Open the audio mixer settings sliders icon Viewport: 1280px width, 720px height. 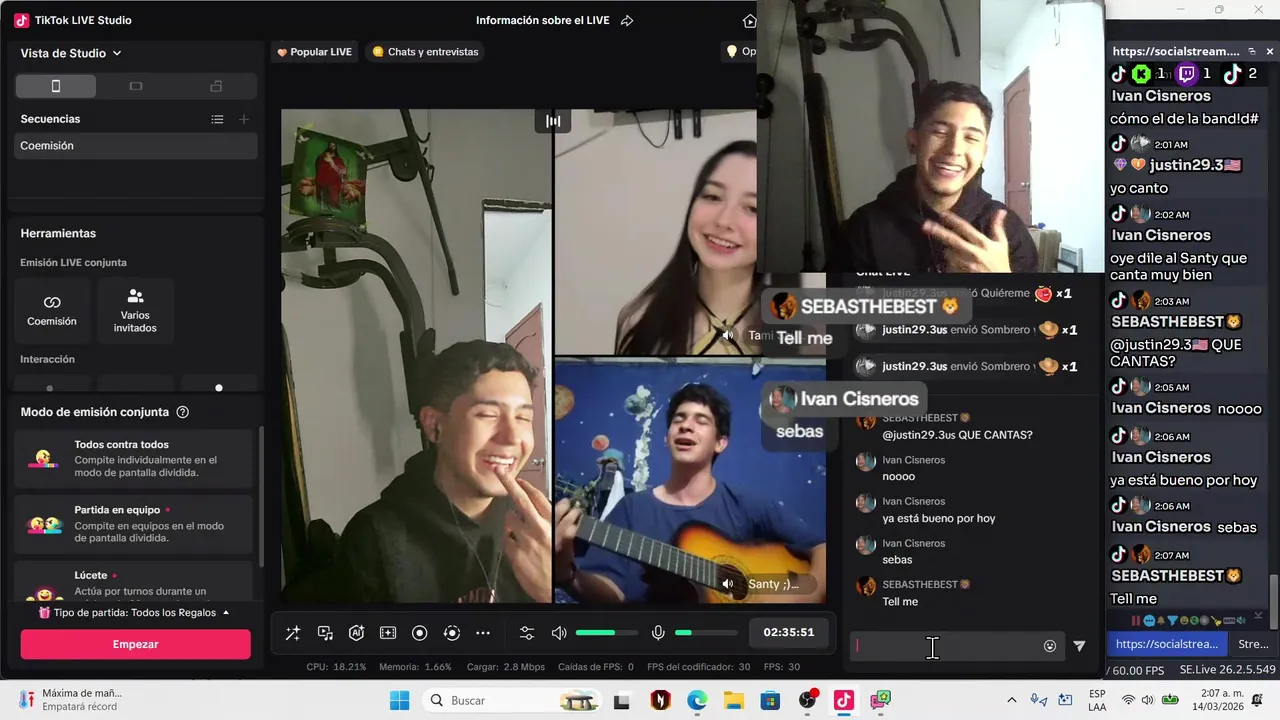pyautogui.click(x=527, y=633)
